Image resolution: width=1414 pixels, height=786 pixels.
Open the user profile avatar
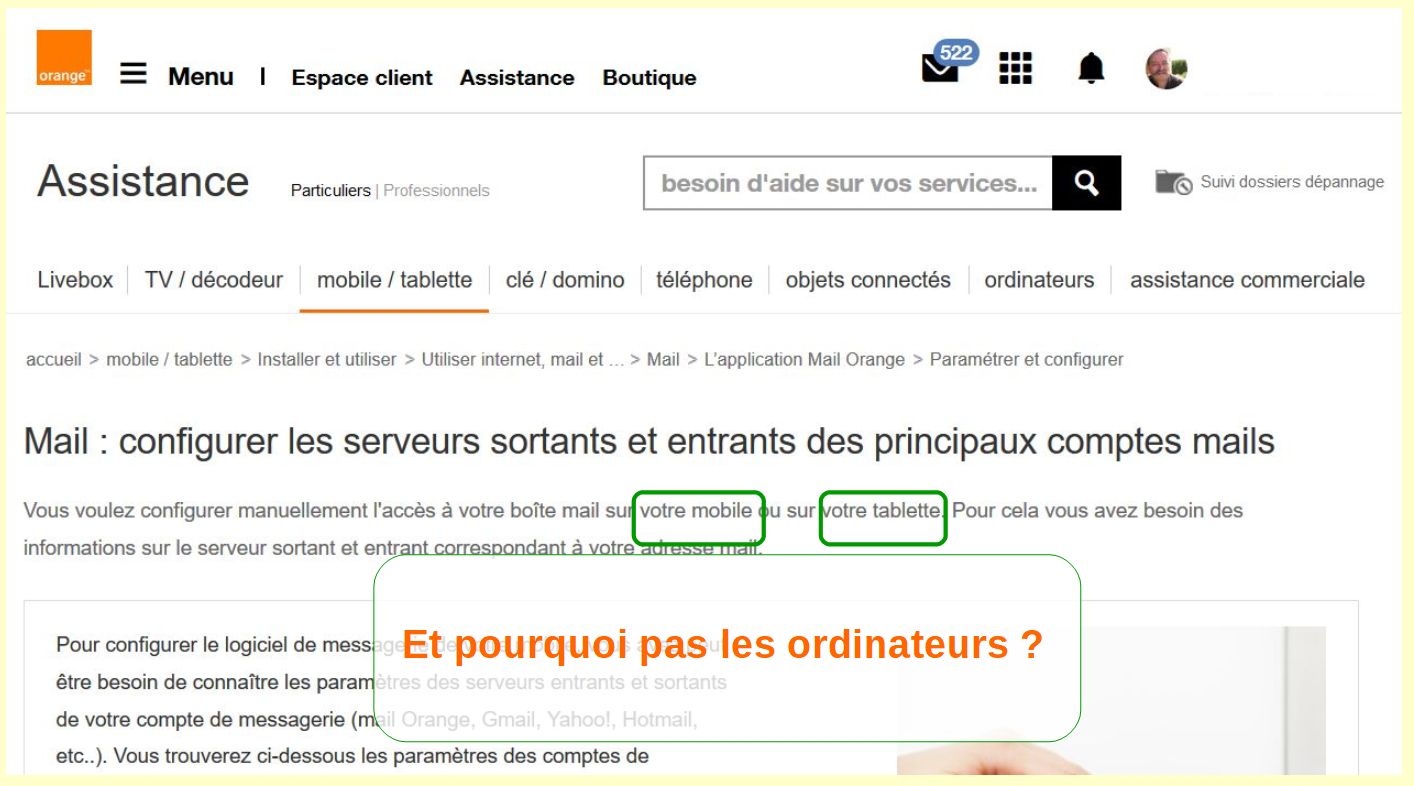[1166, 69]
